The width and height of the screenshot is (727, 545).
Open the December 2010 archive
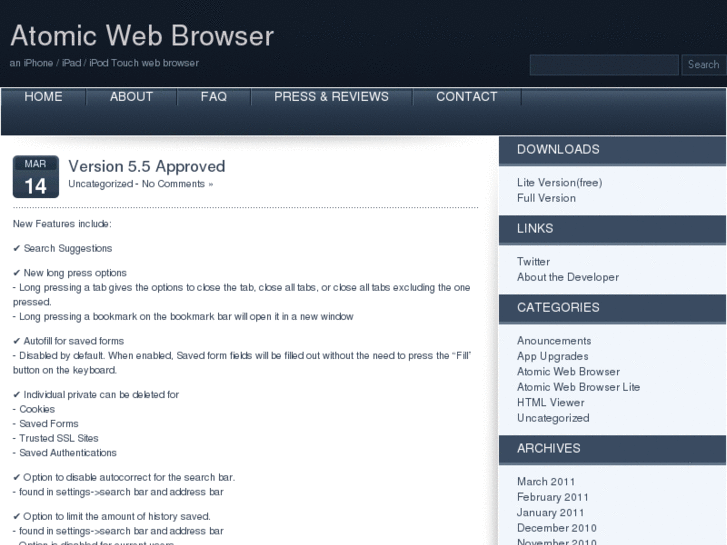click(556, 528)
